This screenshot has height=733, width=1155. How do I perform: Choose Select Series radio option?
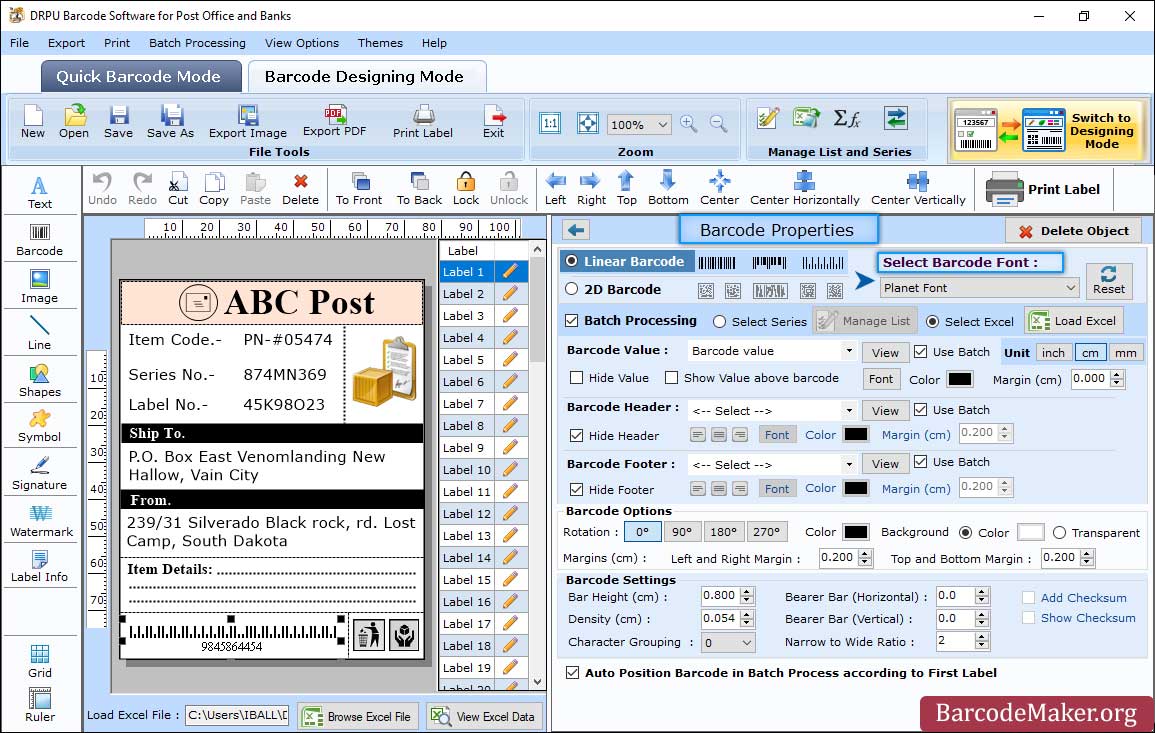click(720, 322)
